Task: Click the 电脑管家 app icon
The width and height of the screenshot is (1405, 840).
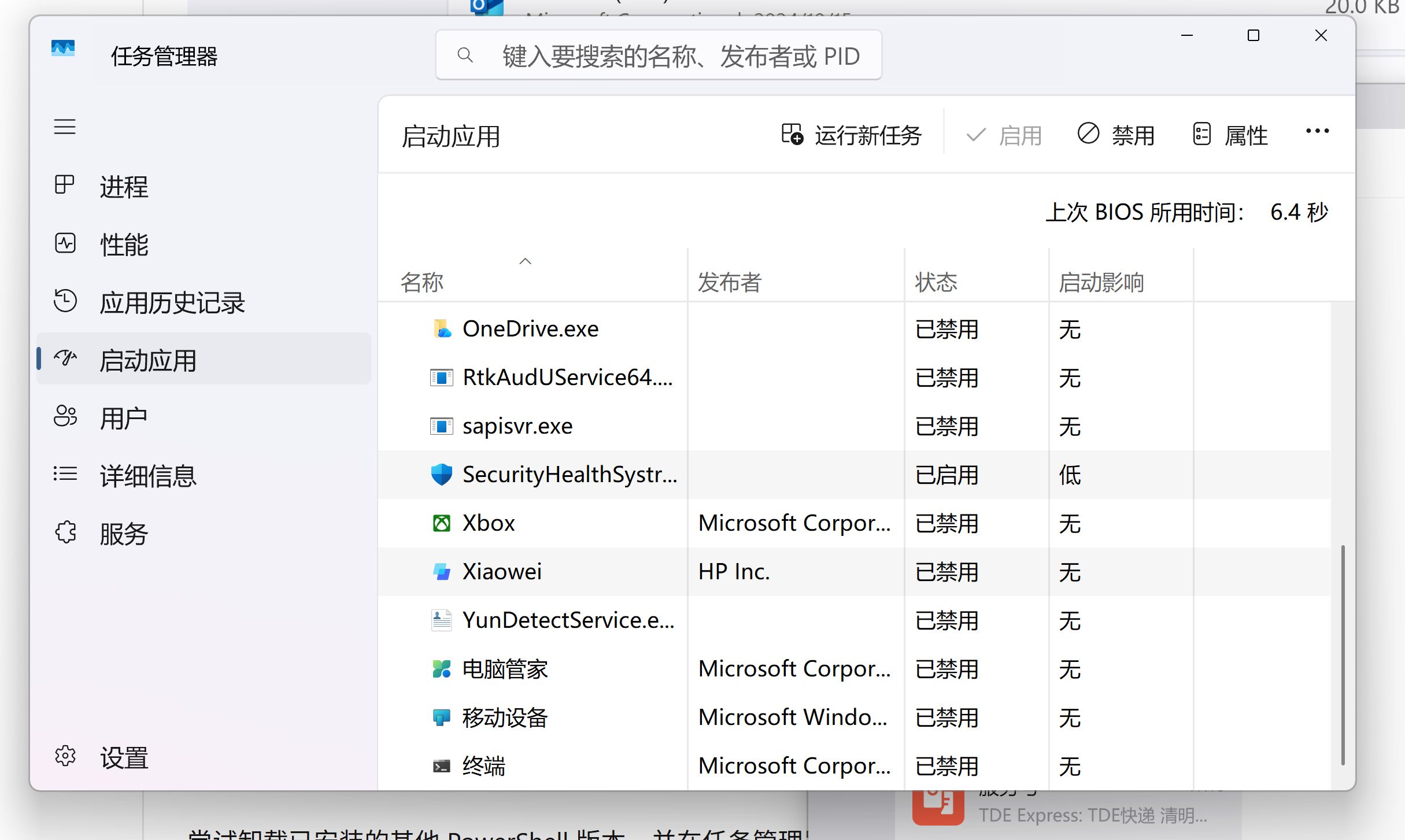Action: pos(442,669)
